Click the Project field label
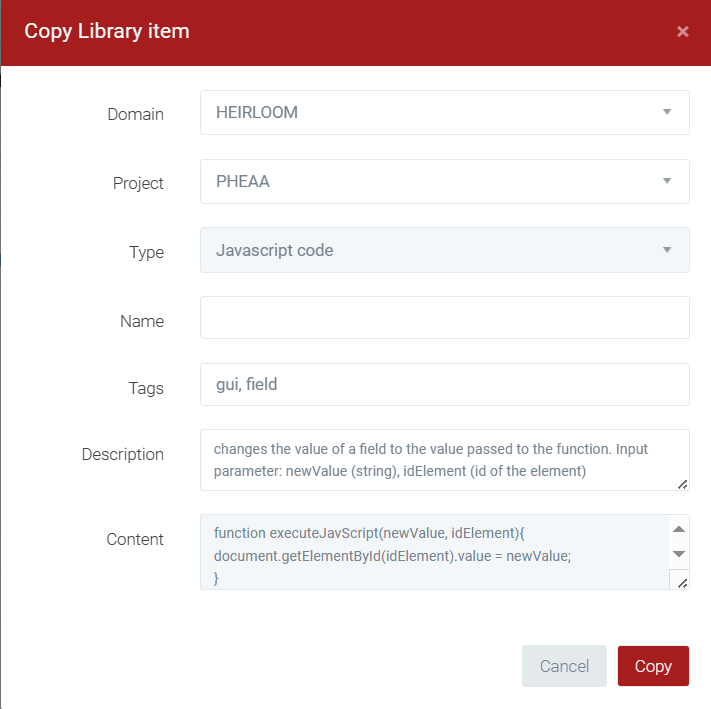 138,183
